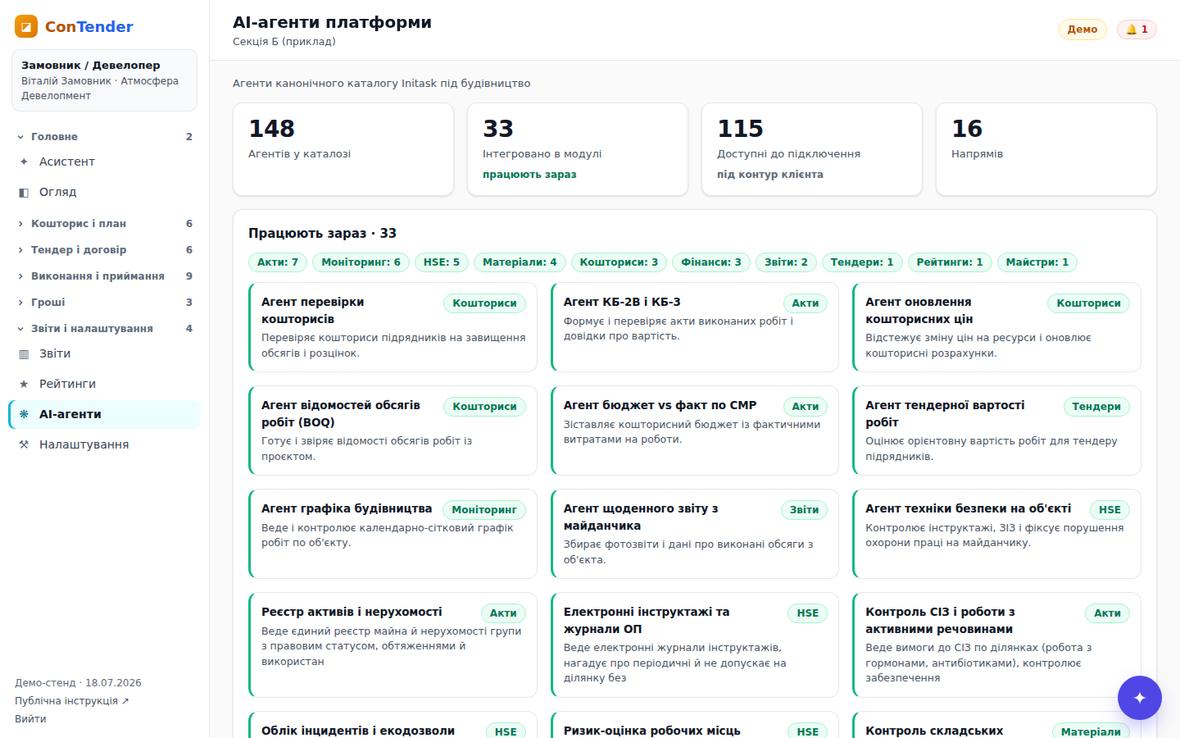Filter by Фінанси: 3 chip
The height and width of the screenshot is (738, 1180).
point(711,262)
